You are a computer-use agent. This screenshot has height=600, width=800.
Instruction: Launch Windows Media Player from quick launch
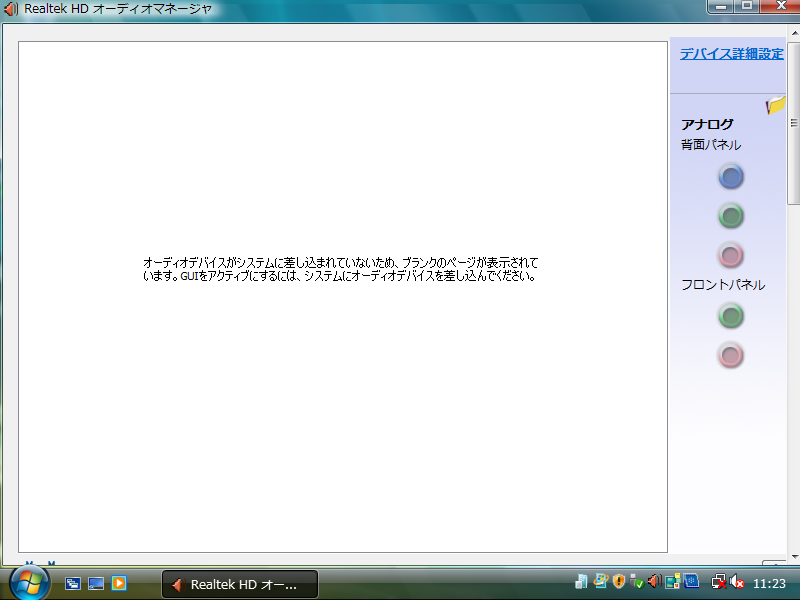[119, 583]
